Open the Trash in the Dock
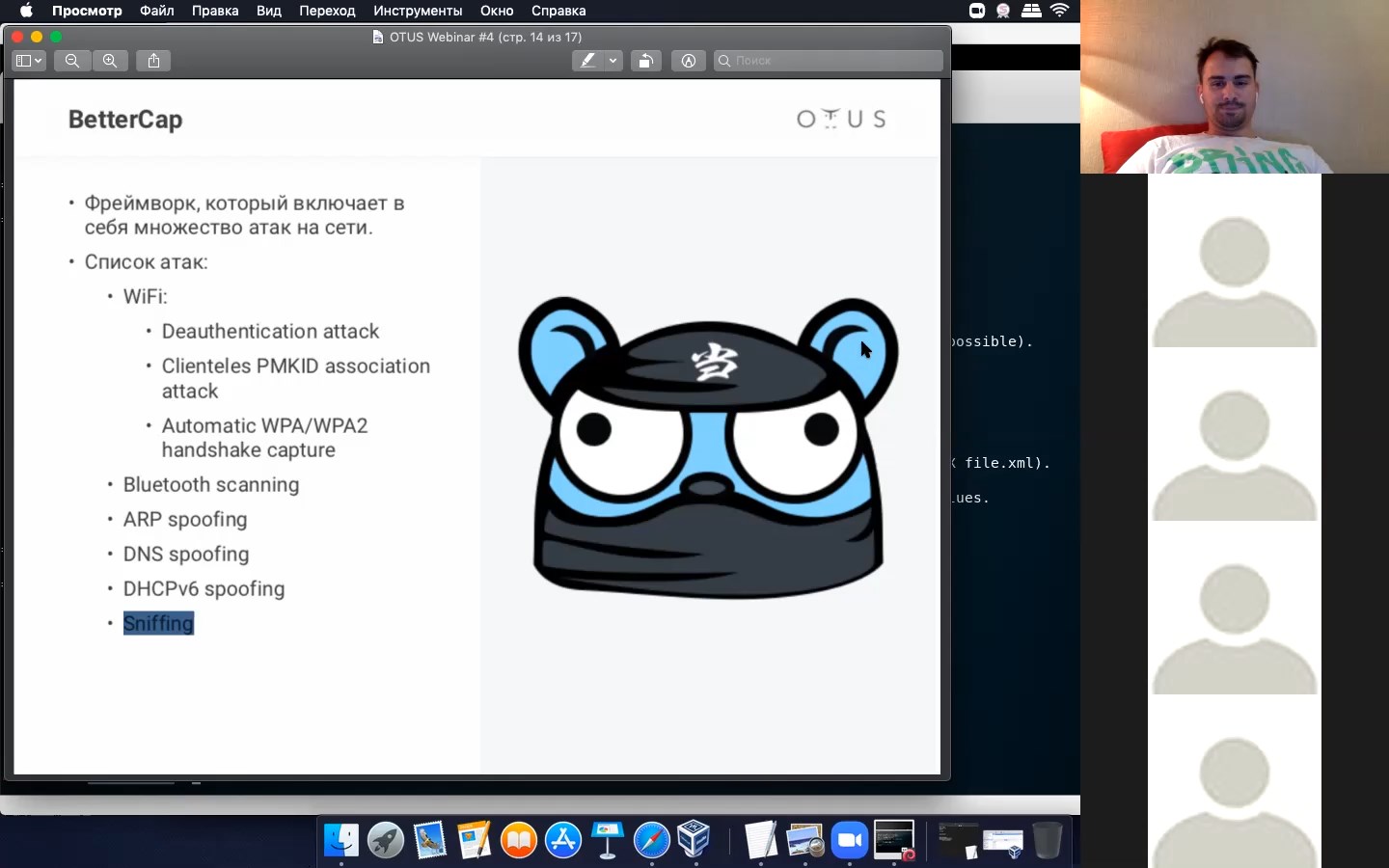 click(x=1047, y=840)
